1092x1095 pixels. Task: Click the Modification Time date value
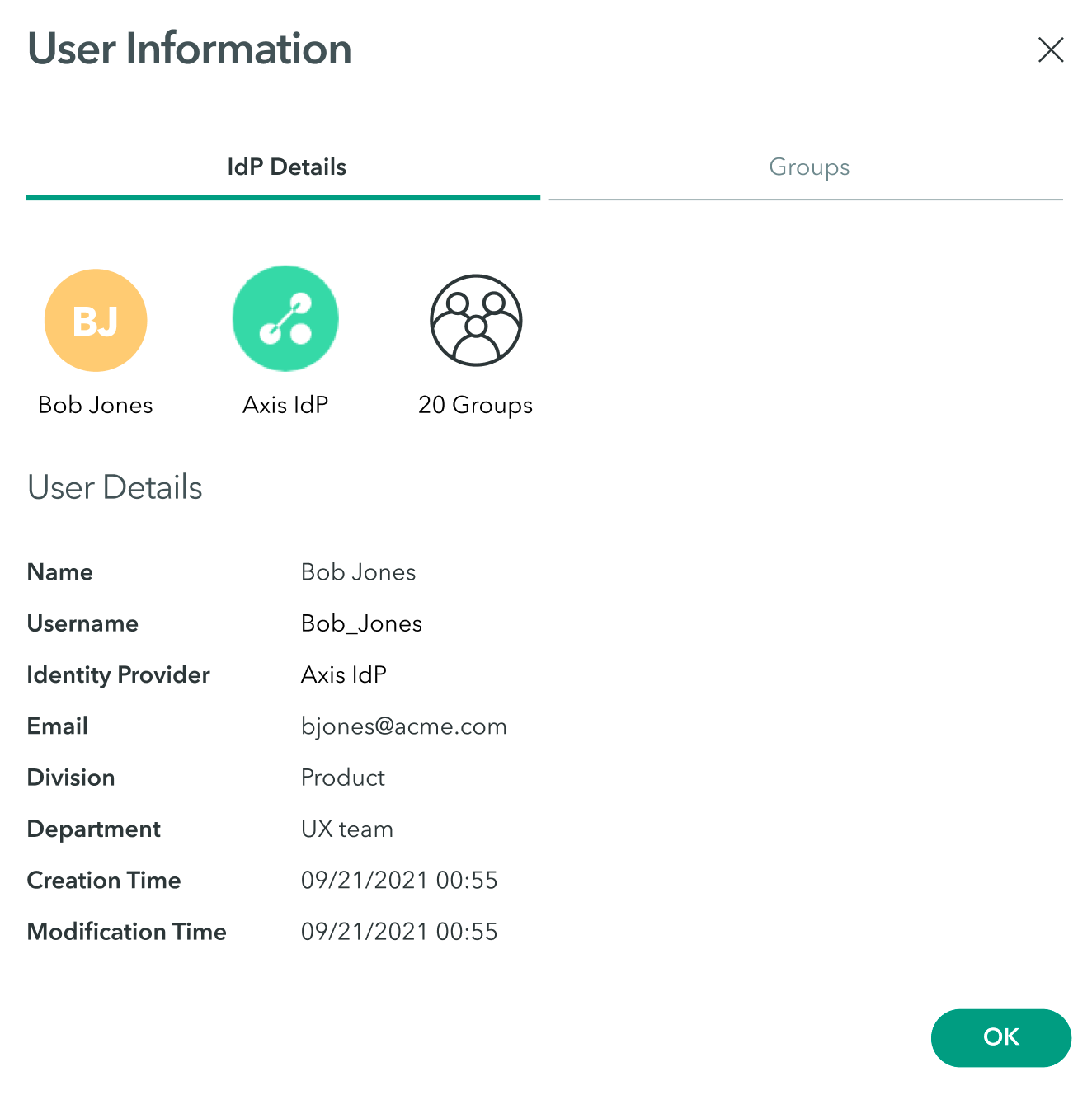click(x=399, y=932)
